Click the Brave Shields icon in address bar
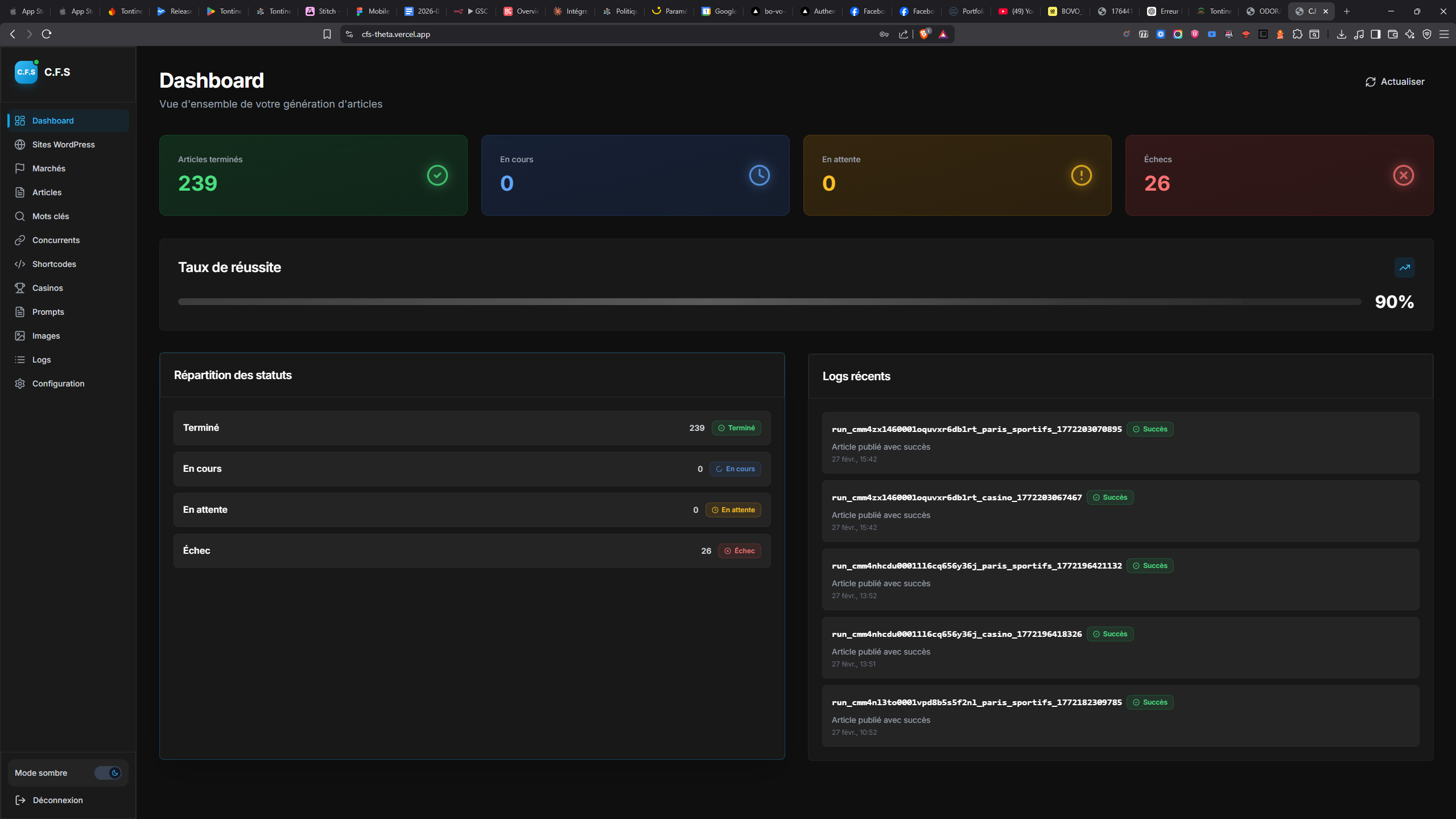 (x=925, y=34)
